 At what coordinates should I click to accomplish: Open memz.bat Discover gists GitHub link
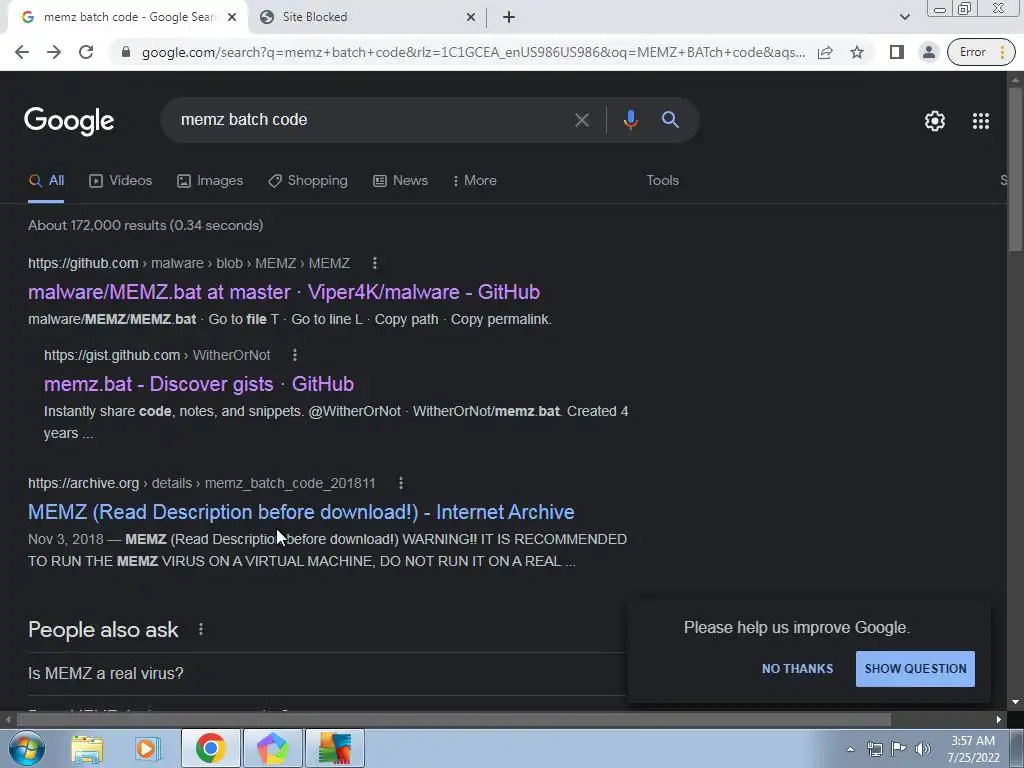pos(199,384)
